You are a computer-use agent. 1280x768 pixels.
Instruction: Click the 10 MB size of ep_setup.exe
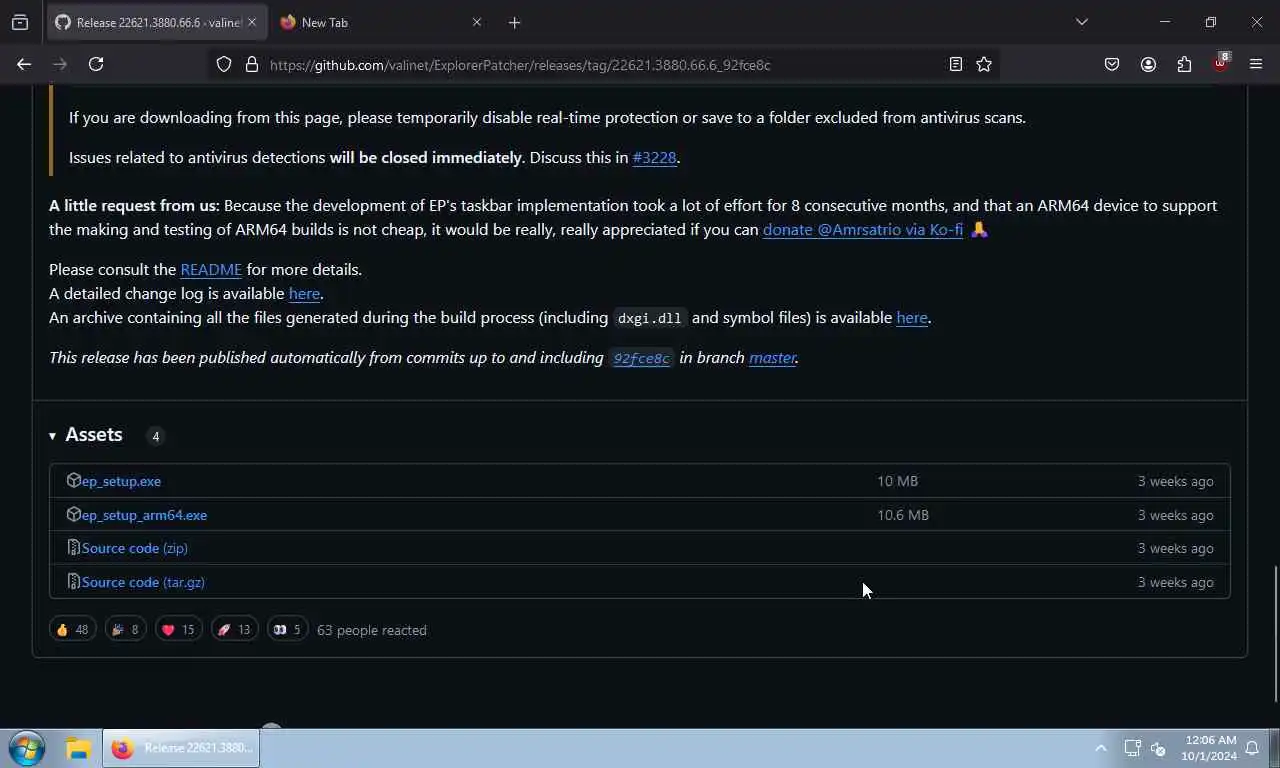pos(897,481)
